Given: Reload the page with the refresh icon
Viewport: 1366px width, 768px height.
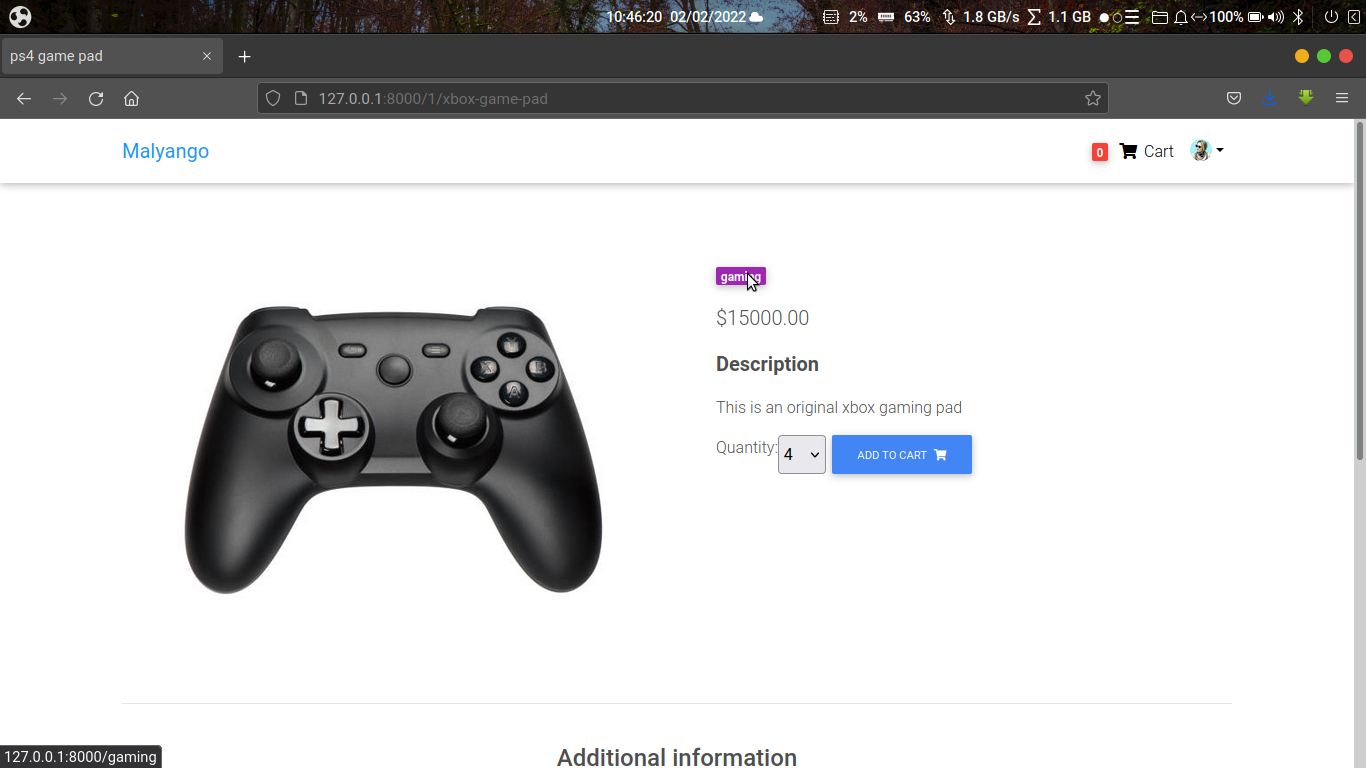Looking at the screenshot, I should 95,98.
